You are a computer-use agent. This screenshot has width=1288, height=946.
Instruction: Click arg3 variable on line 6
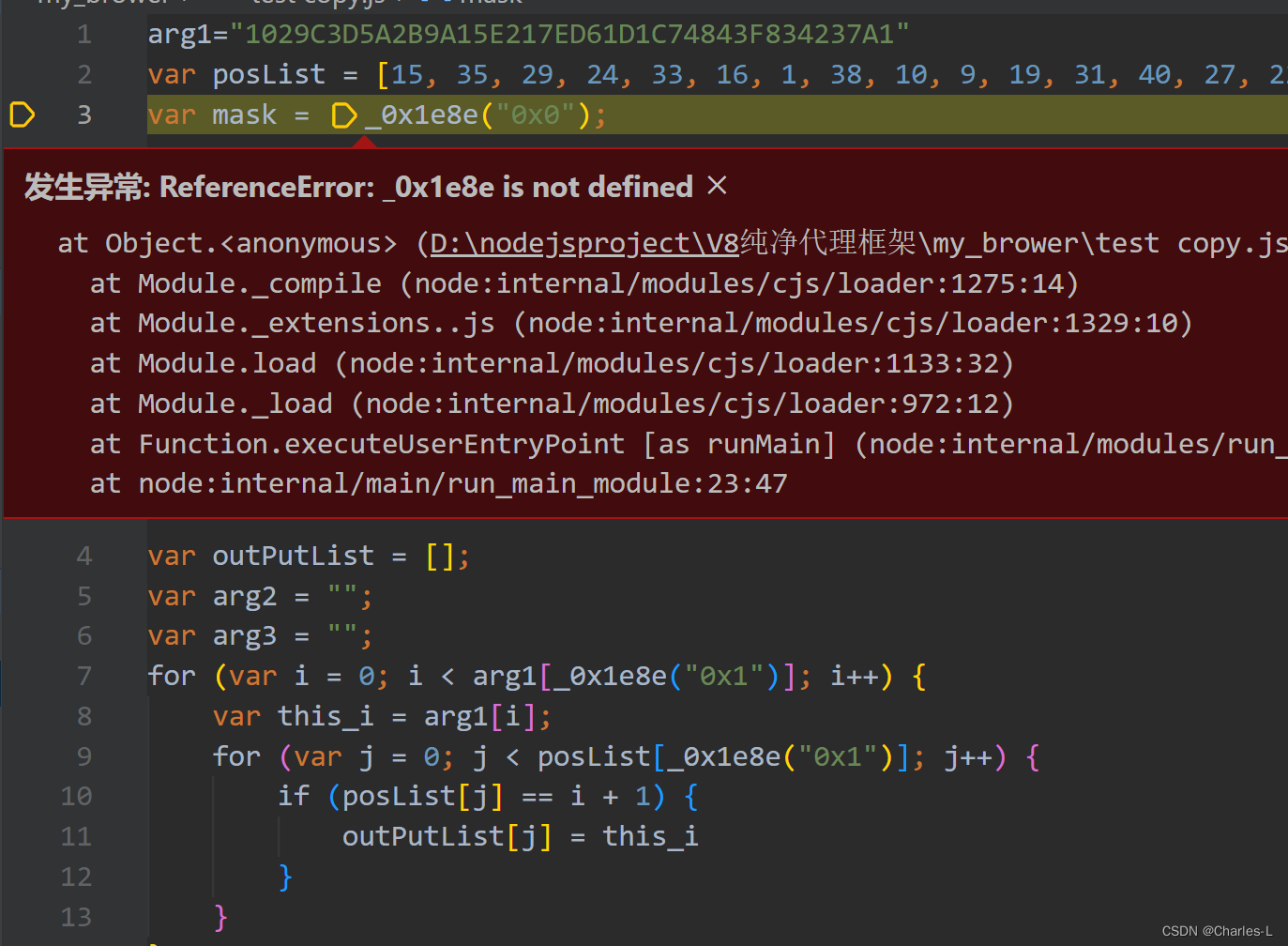click(x=245, y=636)
